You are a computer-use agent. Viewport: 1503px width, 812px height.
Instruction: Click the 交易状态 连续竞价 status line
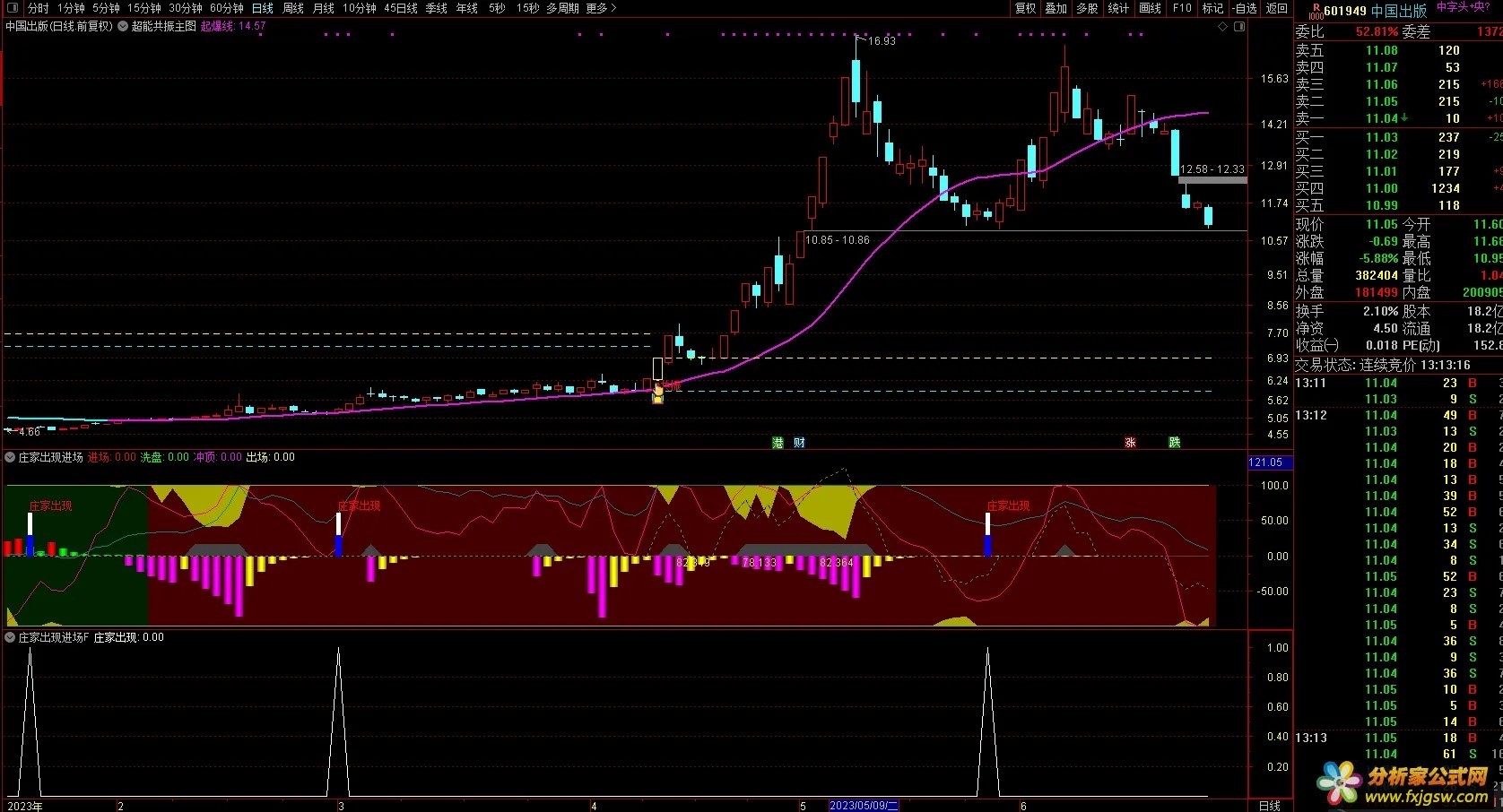click(1383, 365)
